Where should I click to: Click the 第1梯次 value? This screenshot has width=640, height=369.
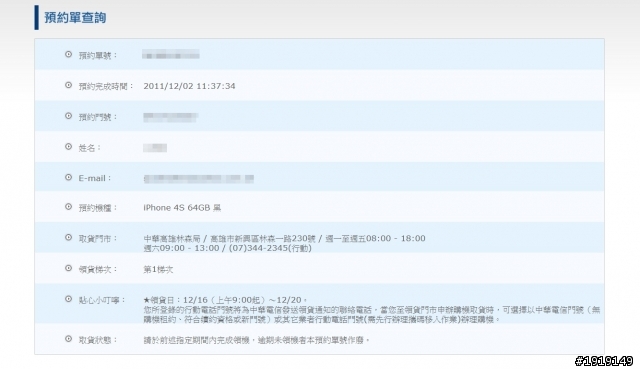tap(158, 269)
